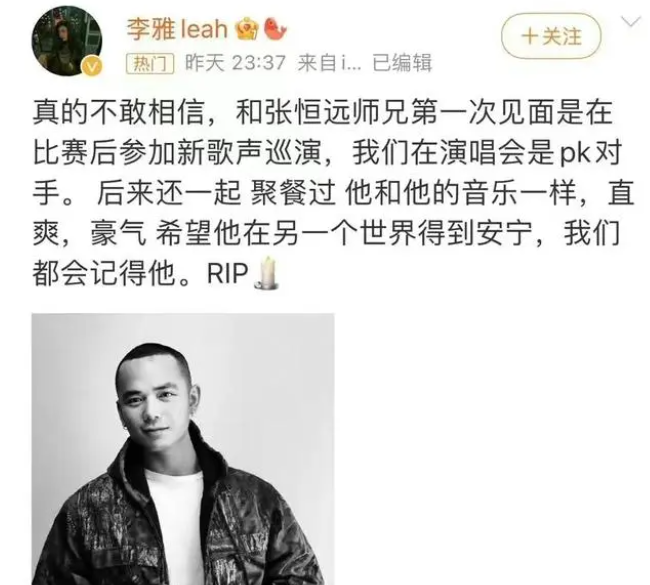Image resolution: width=650 pixels, height=585 pixels.
Task: Tap the 昨天 23:37 timestamp
Action: (x=235, y=63)
